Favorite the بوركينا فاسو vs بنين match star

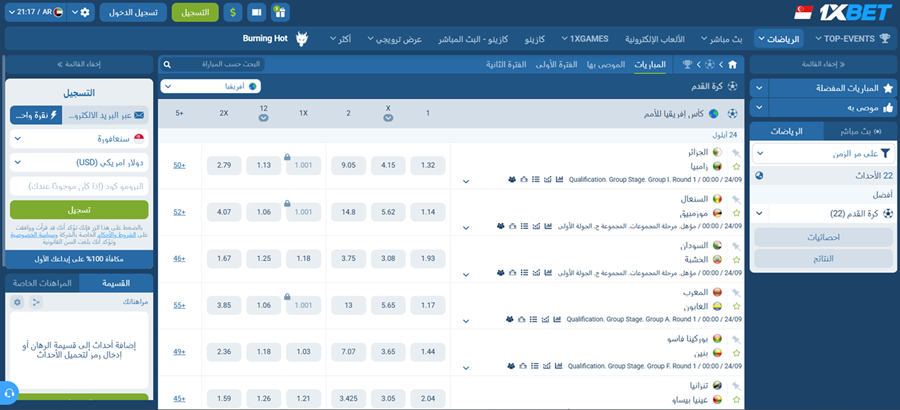coord(736,353)
